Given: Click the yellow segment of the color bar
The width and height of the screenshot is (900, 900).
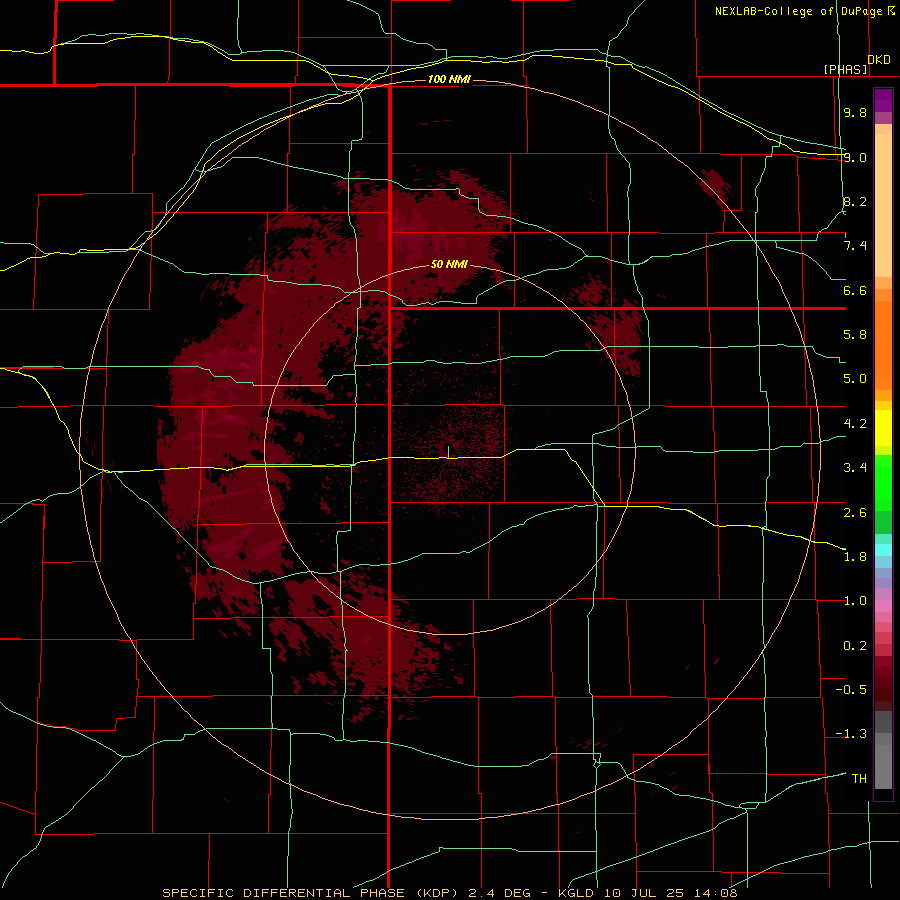Looking at the screenshot, I should [x=883, y=428].
